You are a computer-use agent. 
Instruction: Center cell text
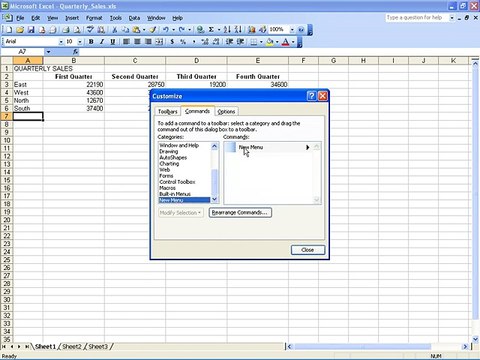tap(137, 42)
